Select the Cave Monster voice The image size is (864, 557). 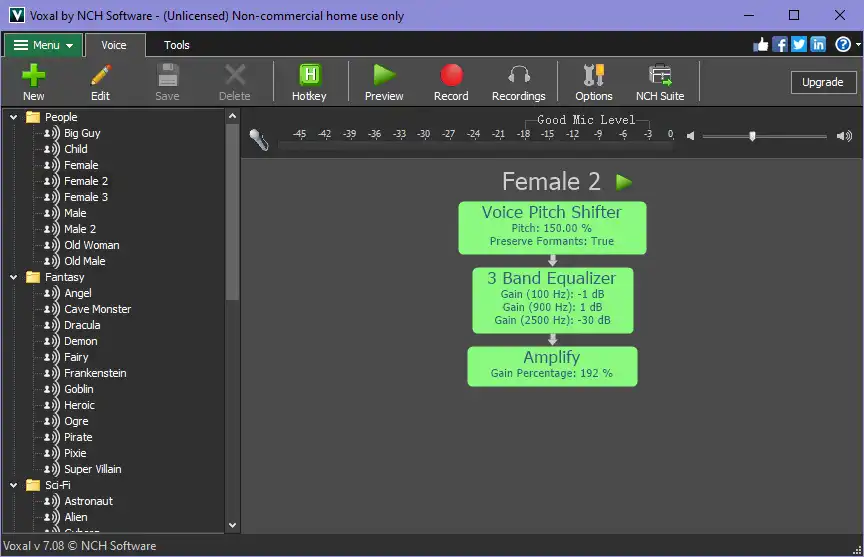98,309
